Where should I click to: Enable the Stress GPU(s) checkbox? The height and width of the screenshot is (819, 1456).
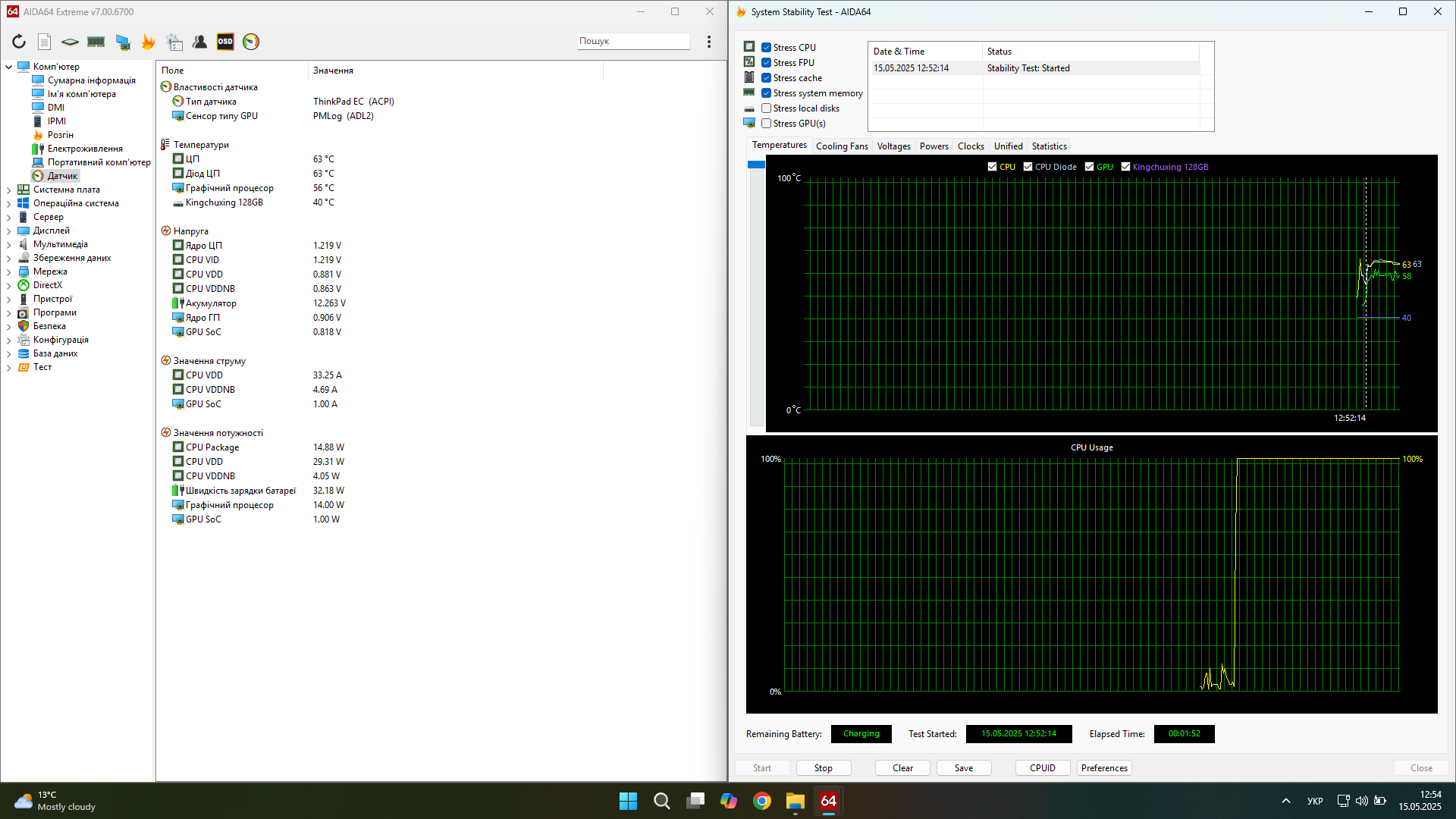coord(767,124)
